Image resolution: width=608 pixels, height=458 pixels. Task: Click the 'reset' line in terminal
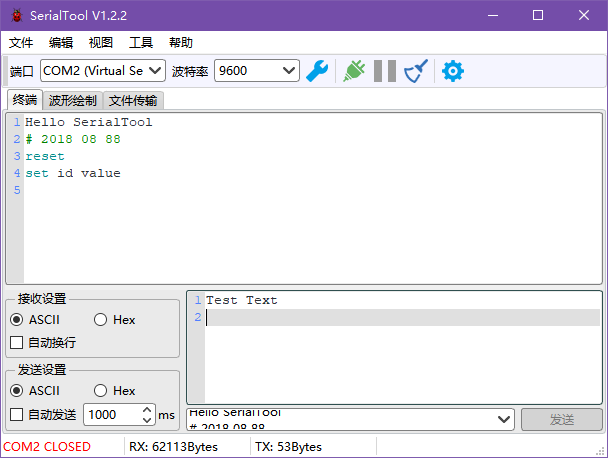point(45,156)
